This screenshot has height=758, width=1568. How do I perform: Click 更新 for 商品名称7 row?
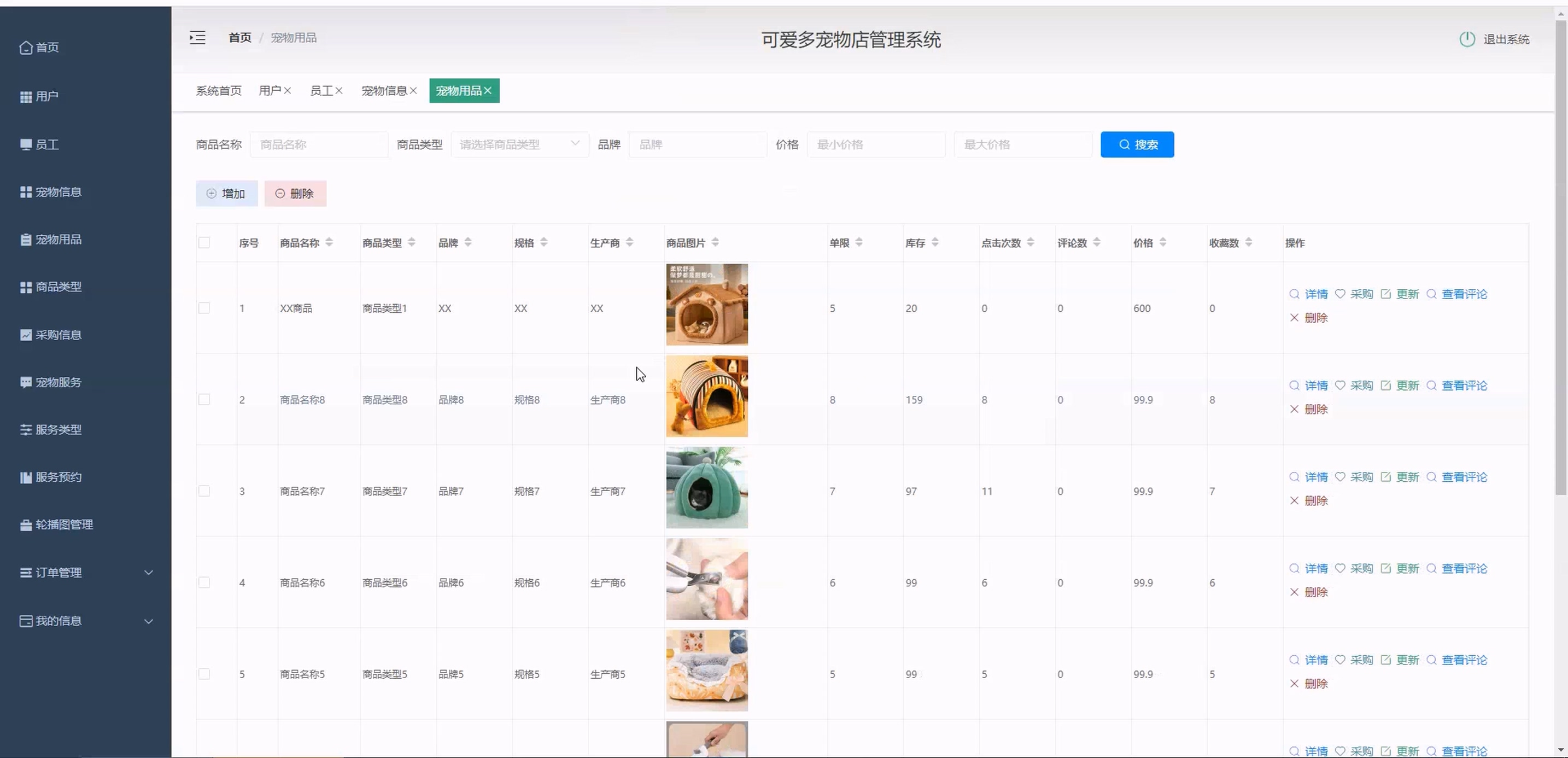1400,477
